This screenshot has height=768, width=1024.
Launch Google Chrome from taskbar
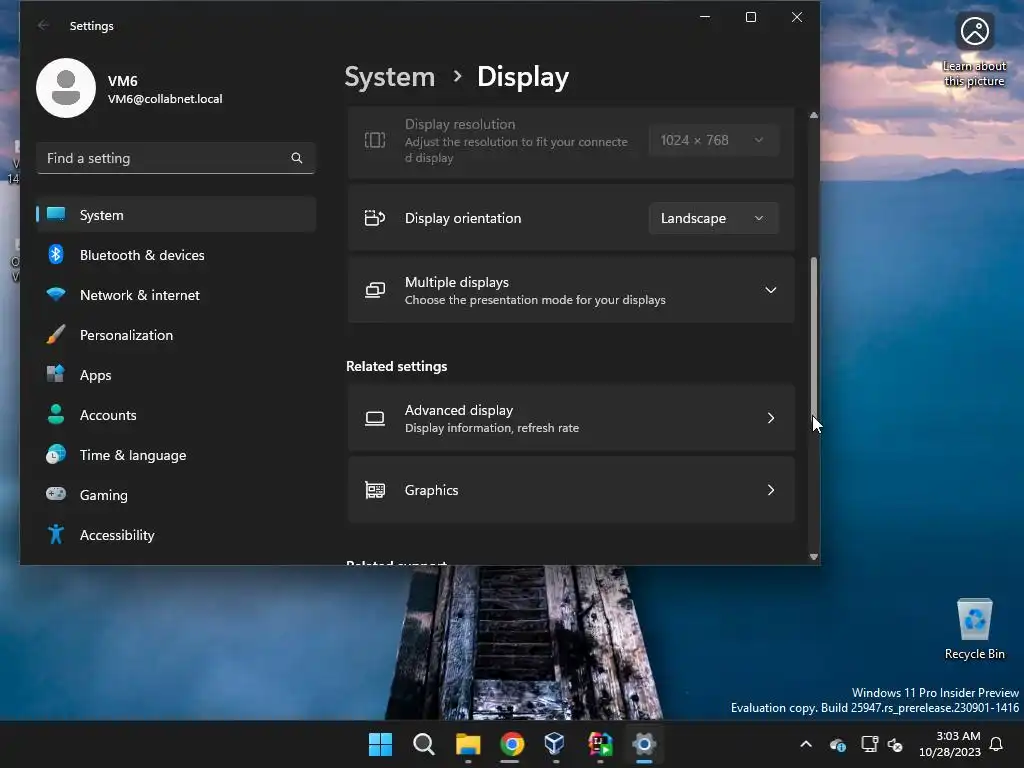click(x=512, y=744)
